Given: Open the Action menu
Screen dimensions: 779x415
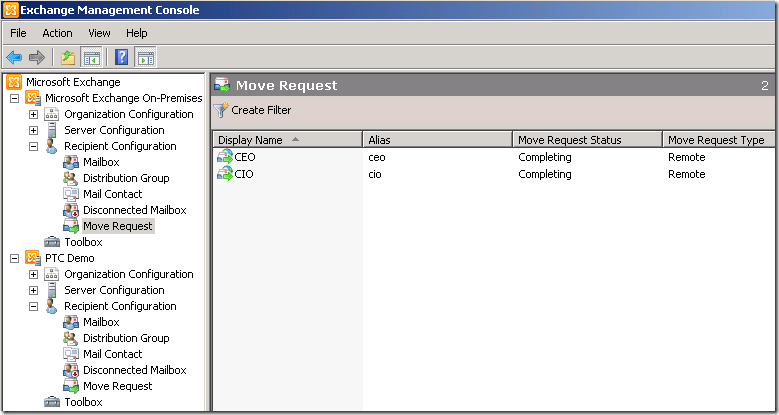Looking at the screenshot, I should (57, 33).
